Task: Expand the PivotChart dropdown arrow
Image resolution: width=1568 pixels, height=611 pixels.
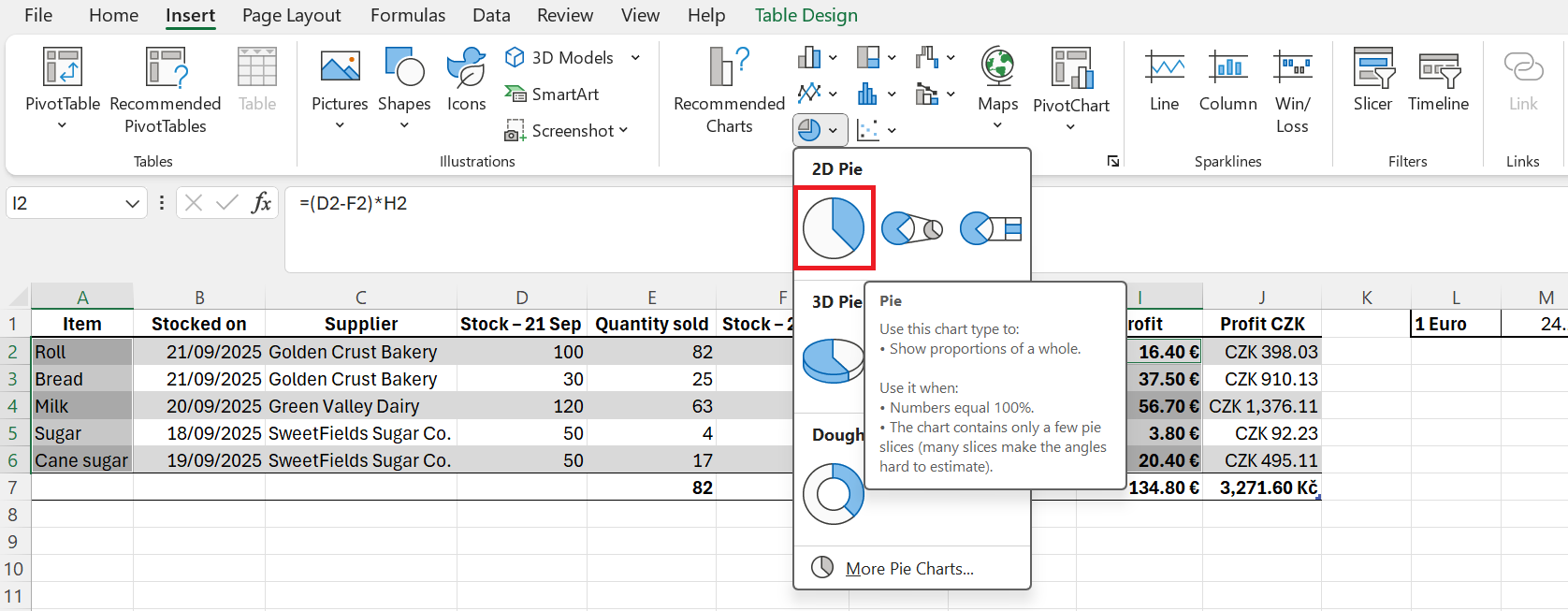Action: pos(1070,127)
